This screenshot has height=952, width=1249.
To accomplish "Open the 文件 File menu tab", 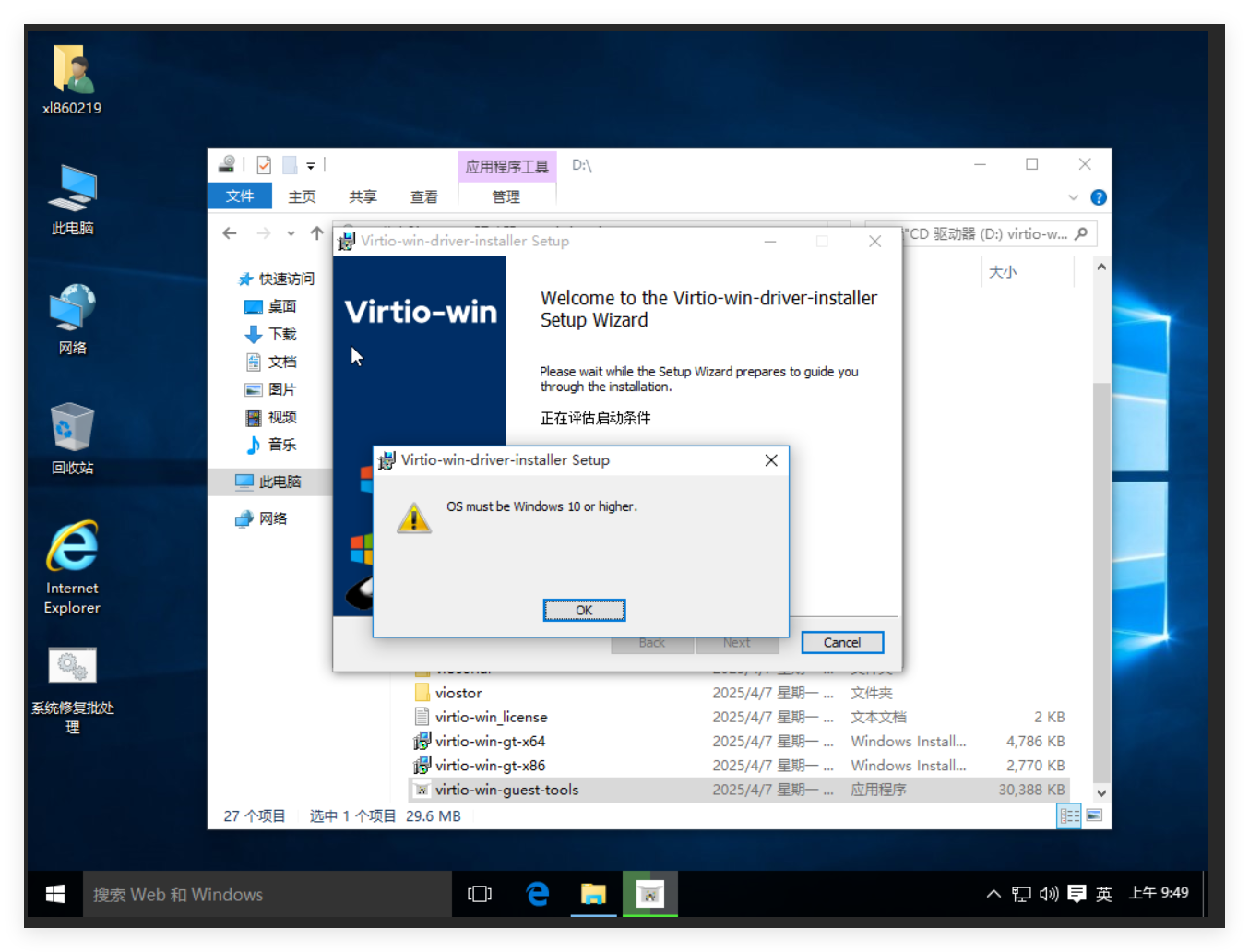I will 240,196.
